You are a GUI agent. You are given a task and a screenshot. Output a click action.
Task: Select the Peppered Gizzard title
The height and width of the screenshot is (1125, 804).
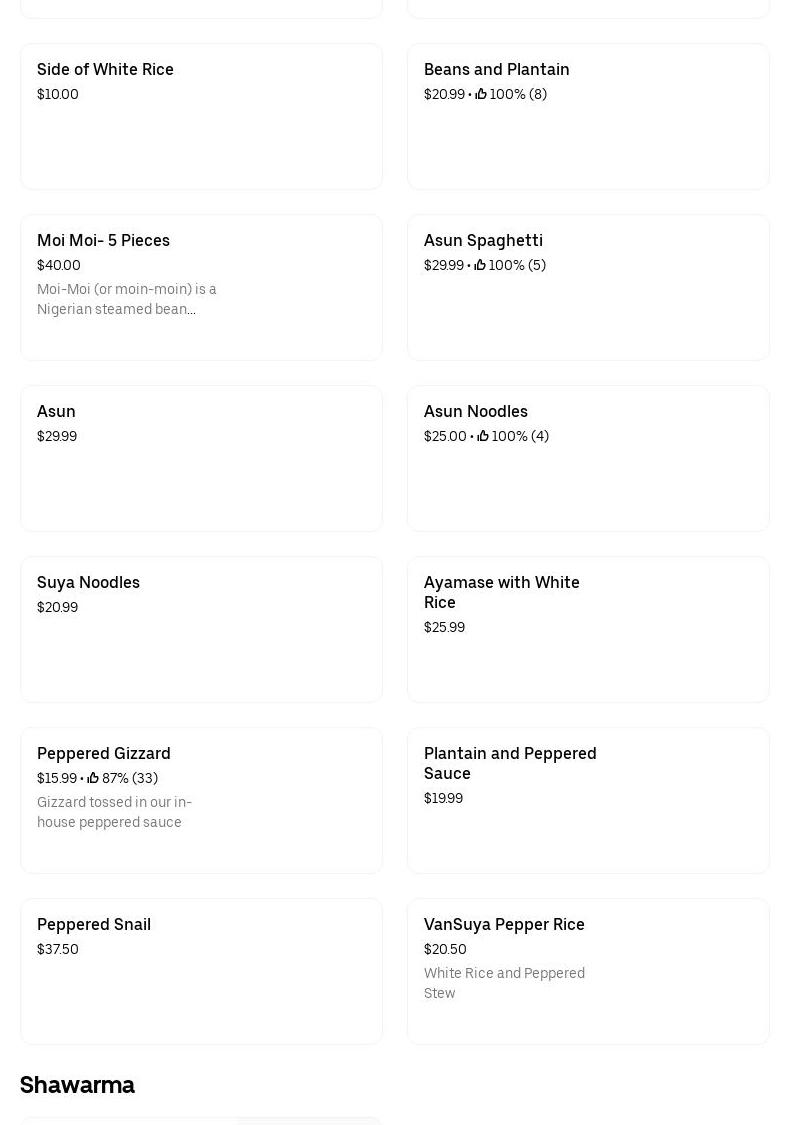(103, 753)
